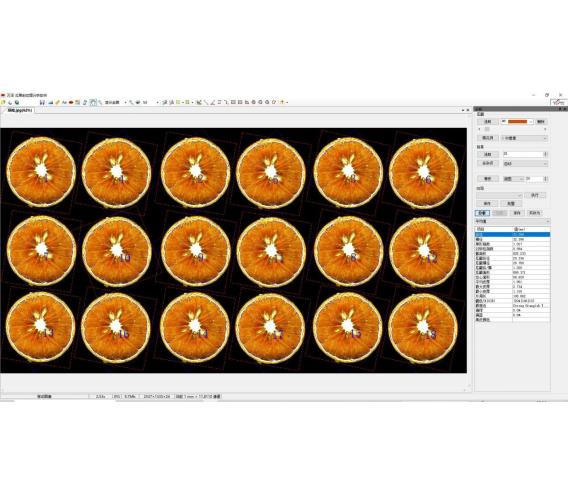
Task: Click the line measurement tool icon
Action: (206, 103)
